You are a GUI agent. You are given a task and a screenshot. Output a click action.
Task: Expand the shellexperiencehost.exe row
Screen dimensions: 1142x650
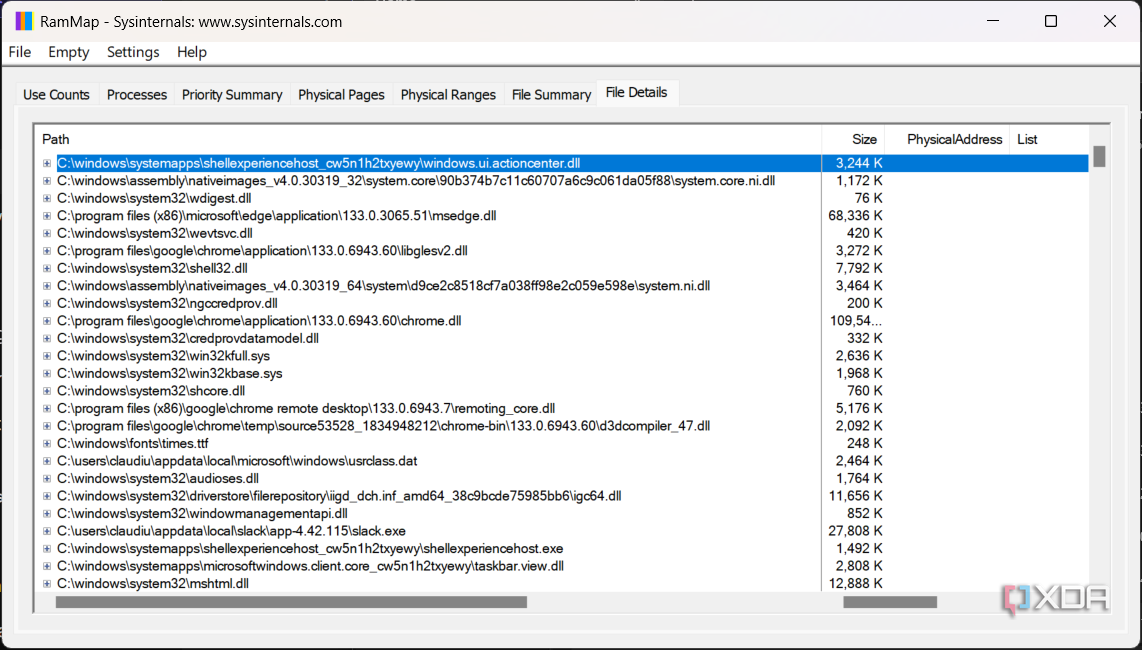coord(47,548)
